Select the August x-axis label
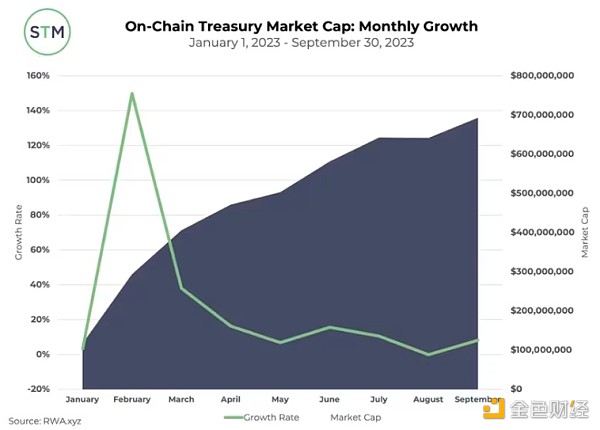 (428, 399)
